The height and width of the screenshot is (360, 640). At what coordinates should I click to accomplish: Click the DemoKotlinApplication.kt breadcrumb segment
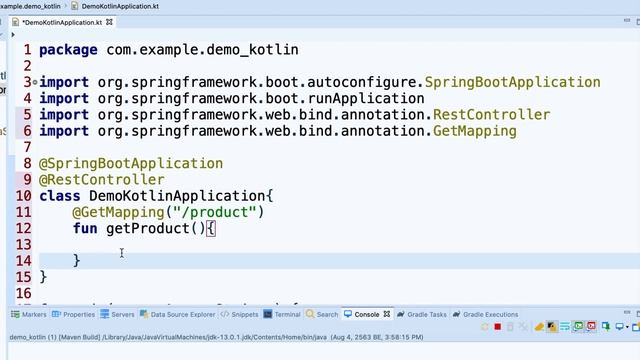click(120, 6)
